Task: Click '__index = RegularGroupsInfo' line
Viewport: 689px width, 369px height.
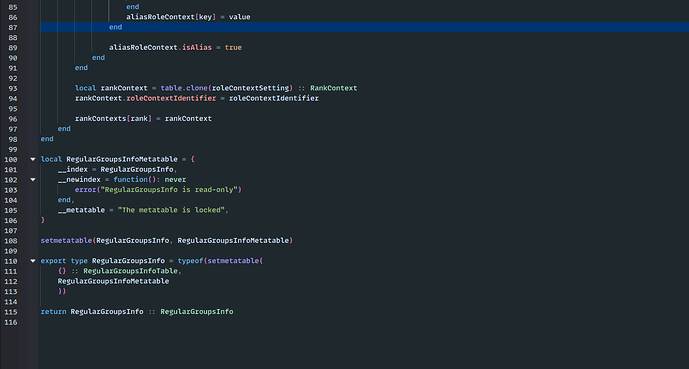Action: (x=117, y=170)
